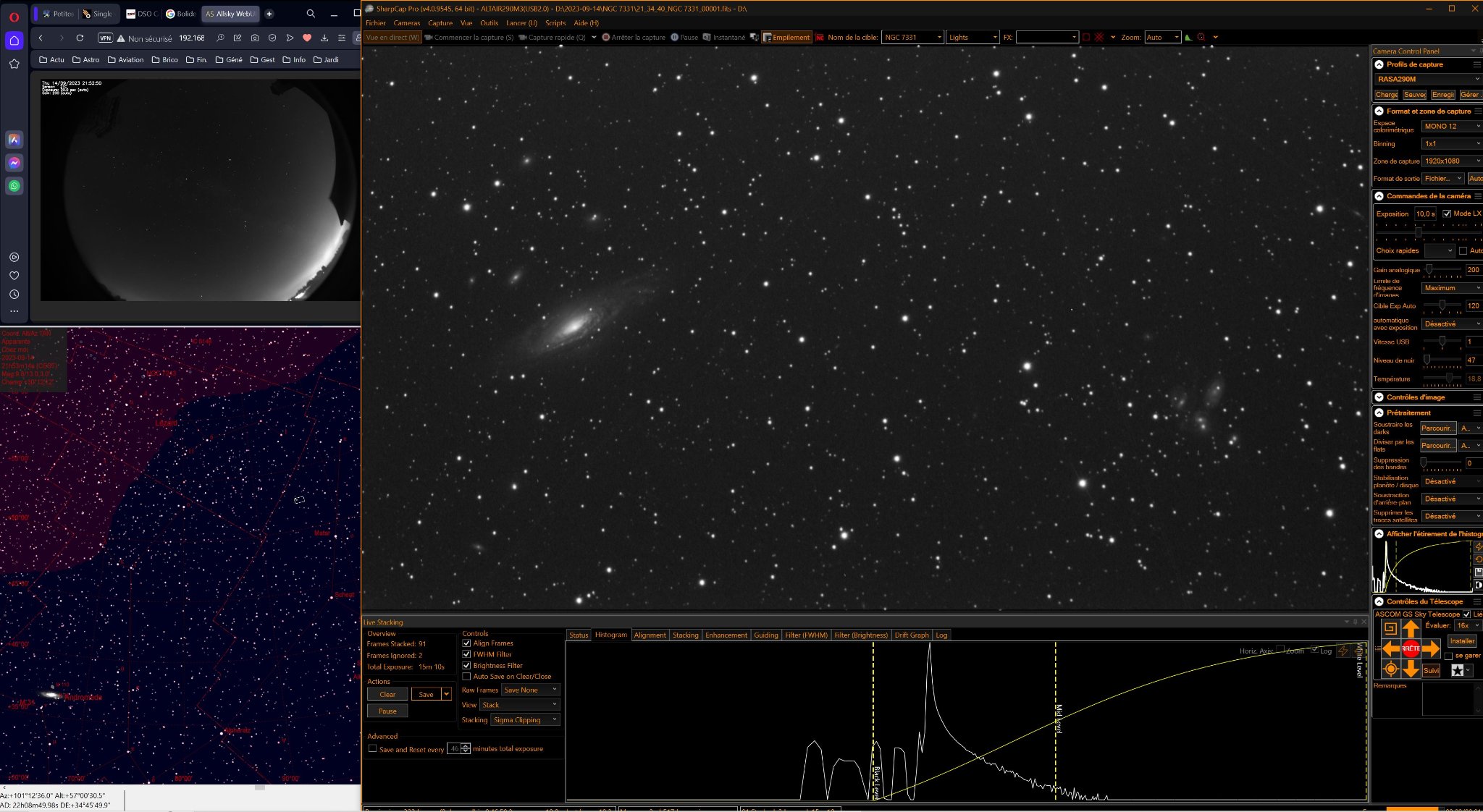Click the Installer button in telescope controls

point(1462,641)
